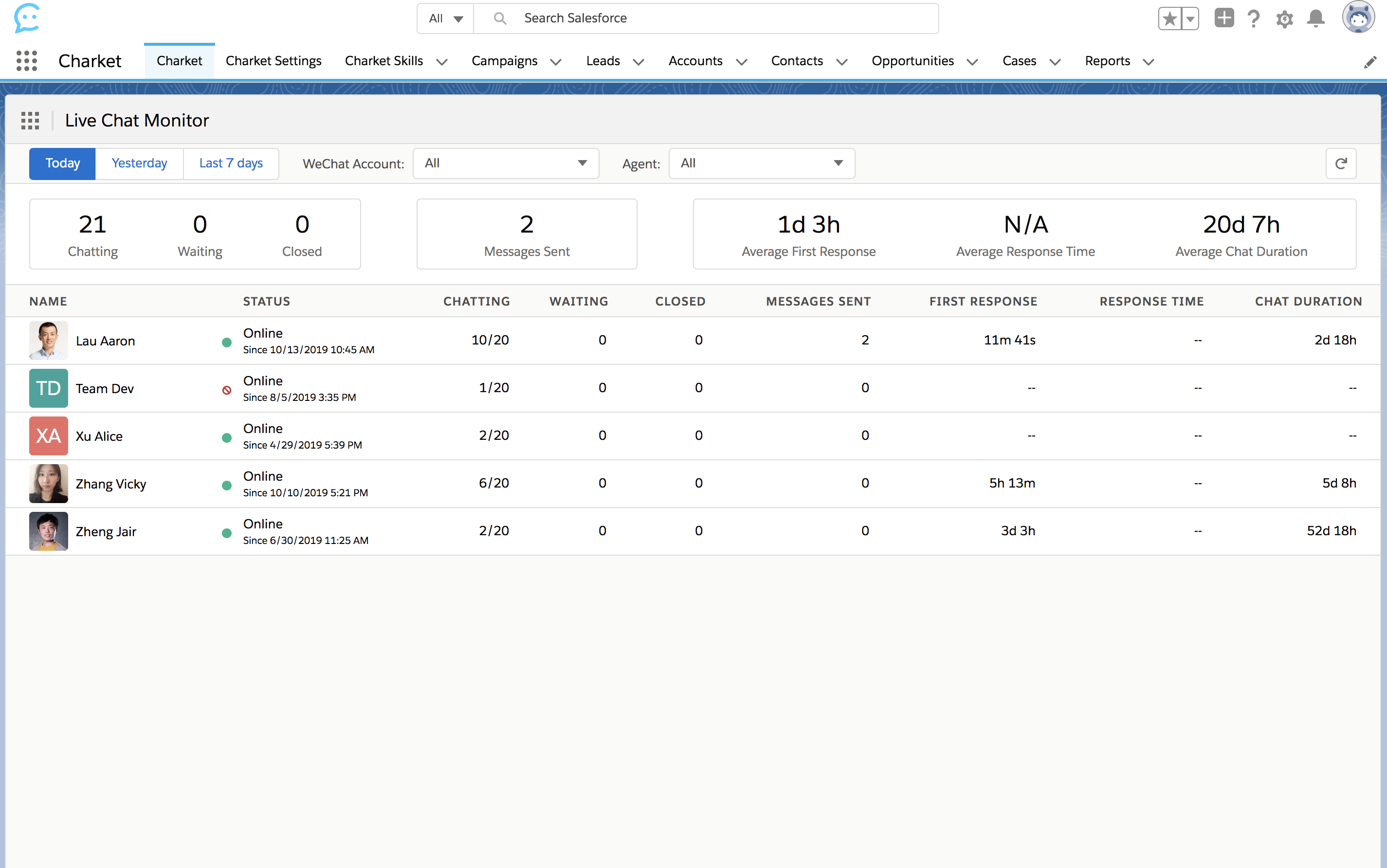The height and width of the screenshot is (868, 1387).
Task: Go to the Cases tab
Action: [1019, 61]
